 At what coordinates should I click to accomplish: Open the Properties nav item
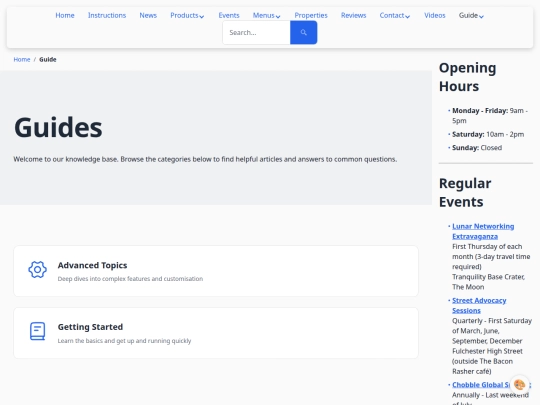coord(311,15)
